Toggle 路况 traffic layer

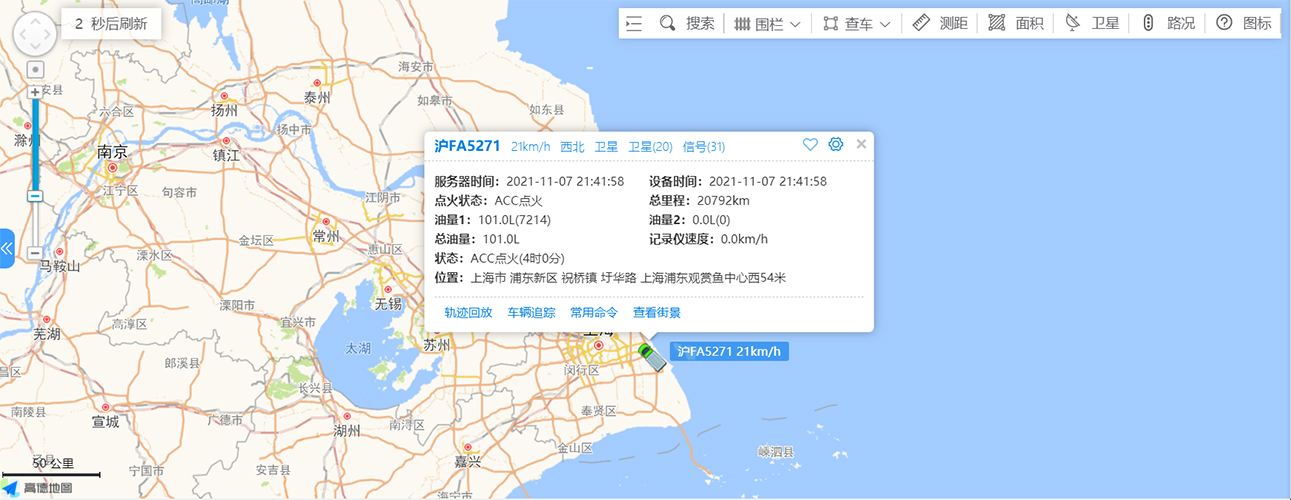(x=1167, y=23)
